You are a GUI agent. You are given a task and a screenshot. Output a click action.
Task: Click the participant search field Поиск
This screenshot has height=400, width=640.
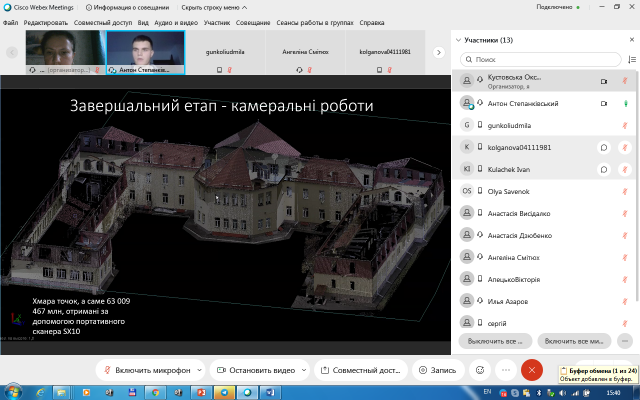(x=540, y=59)
